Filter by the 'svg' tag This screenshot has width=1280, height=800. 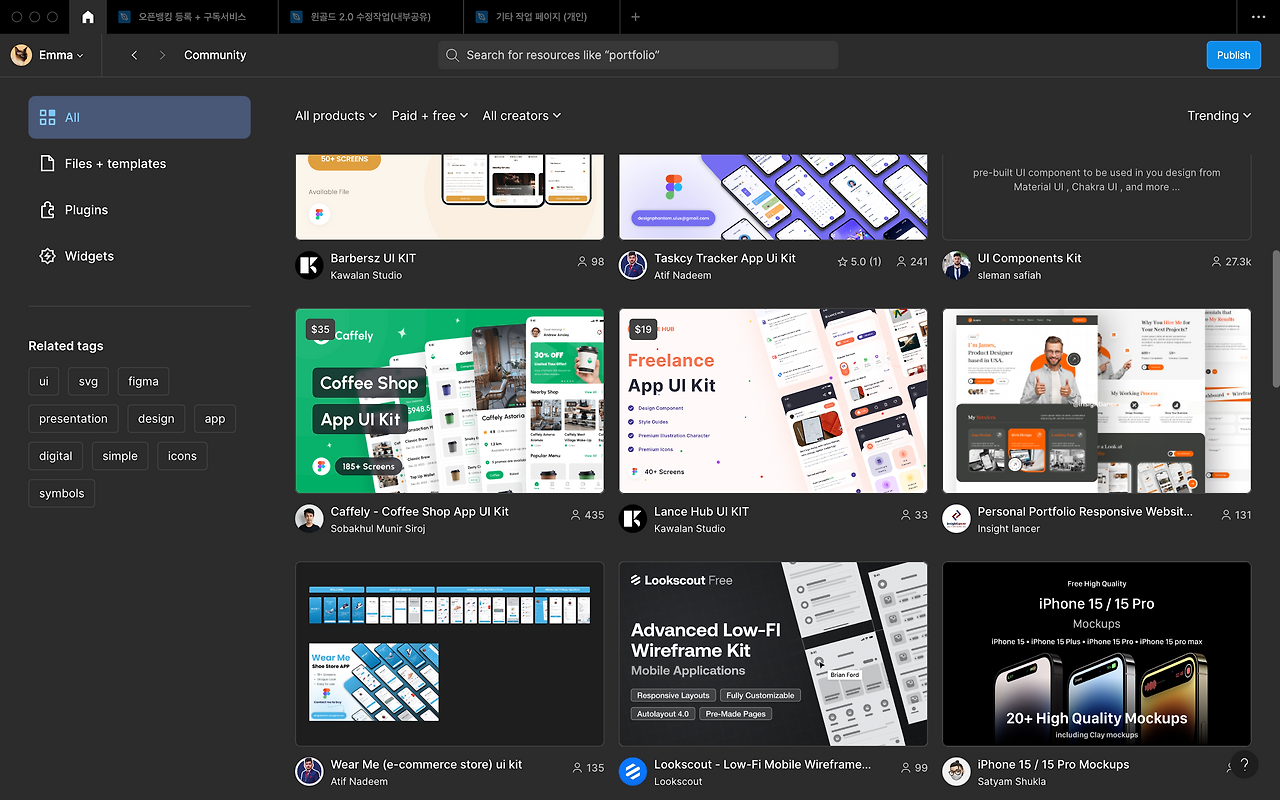(88, 382)
